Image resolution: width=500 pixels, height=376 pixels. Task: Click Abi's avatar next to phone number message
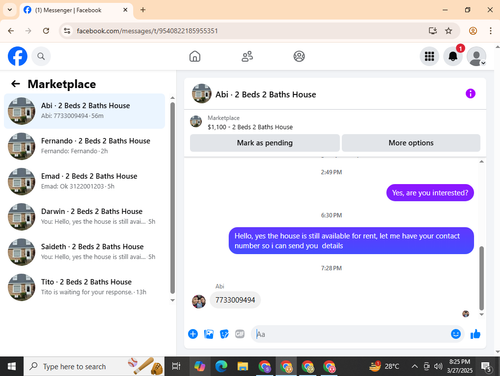coord(199,301)
